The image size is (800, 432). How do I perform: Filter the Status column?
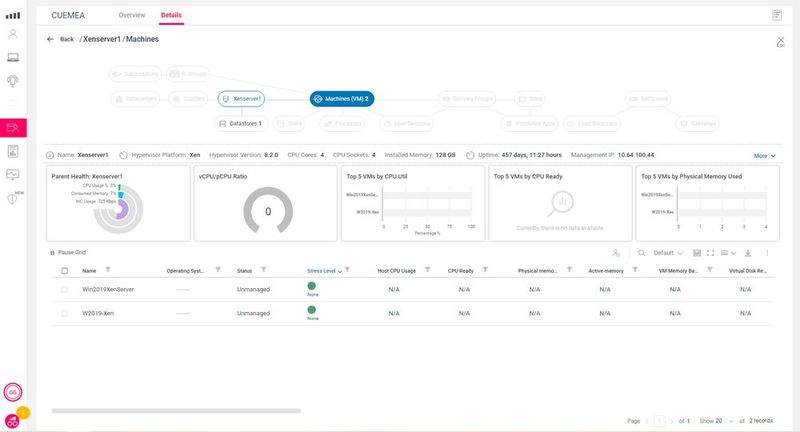click(264, 270)
